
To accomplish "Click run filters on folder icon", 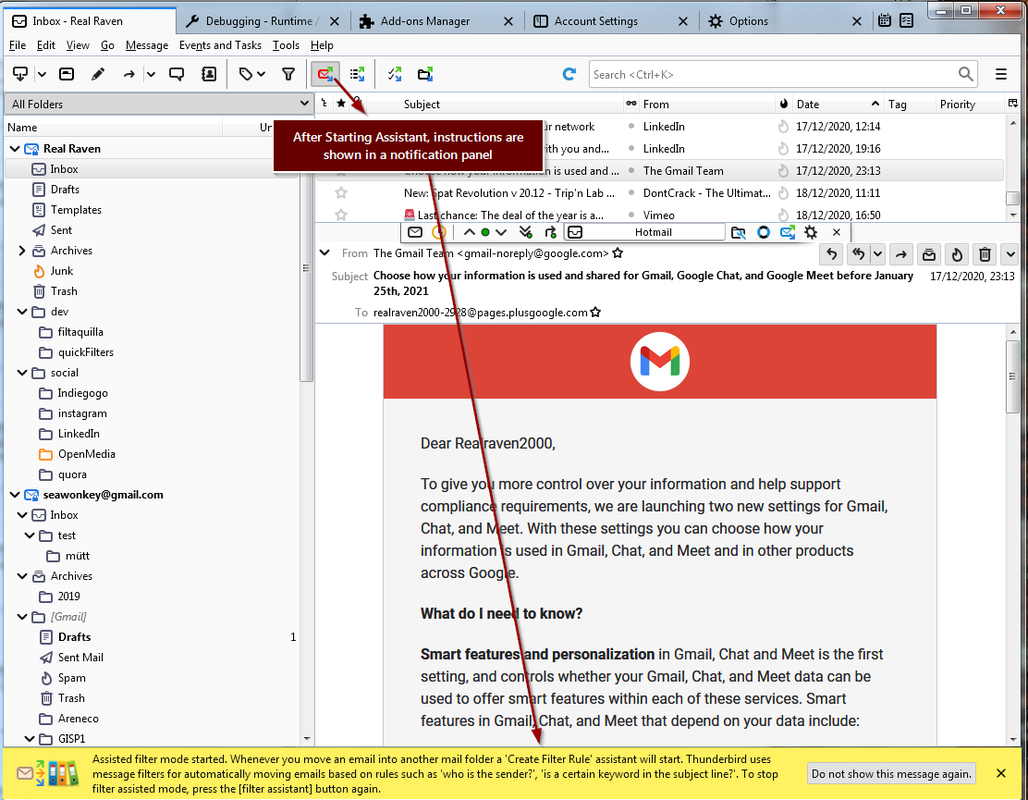I will [425, 74].
